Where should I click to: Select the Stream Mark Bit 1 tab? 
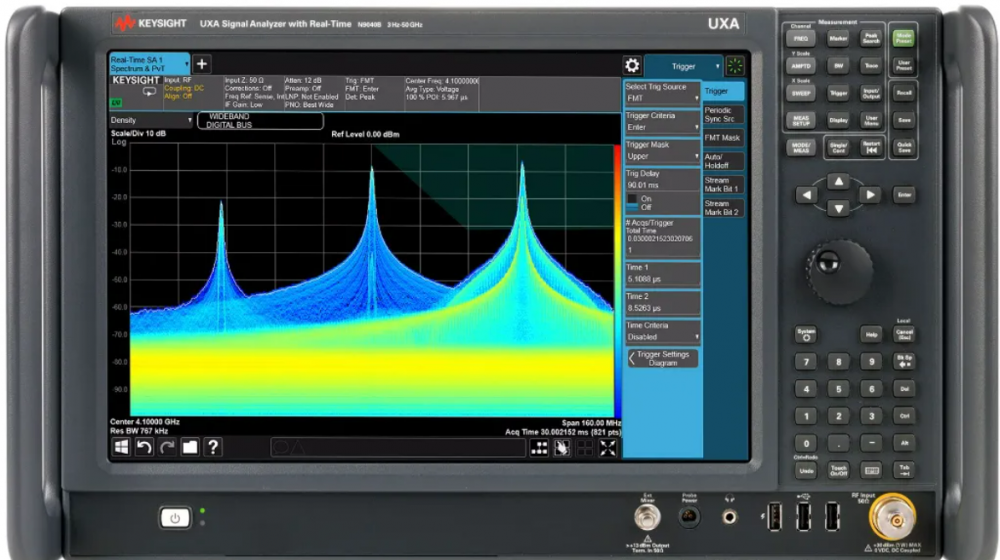(x=723, y=185)
